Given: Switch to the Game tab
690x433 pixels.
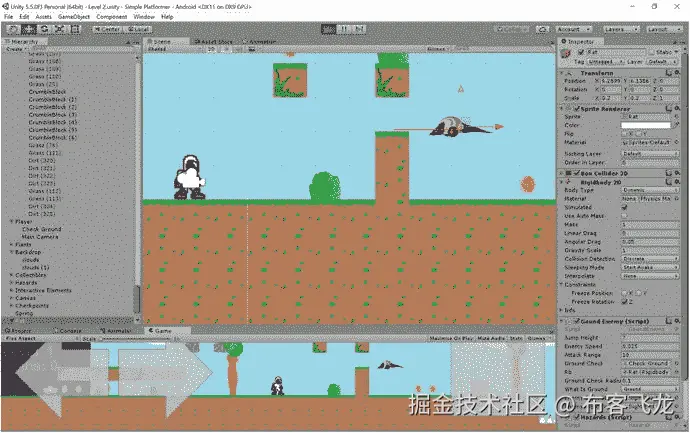Looking at the screenshot, I should pos(167,330).
